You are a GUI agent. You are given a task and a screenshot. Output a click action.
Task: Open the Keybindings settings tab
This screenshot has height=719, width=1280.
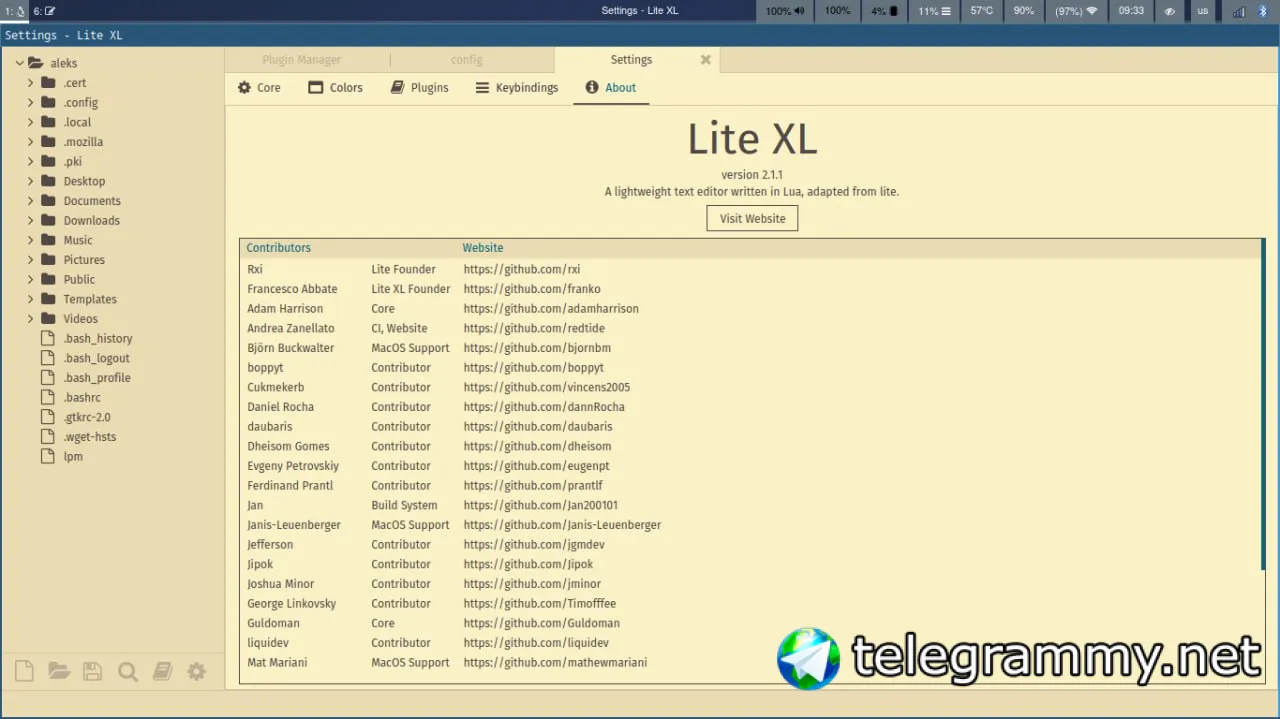click(516, 87)
